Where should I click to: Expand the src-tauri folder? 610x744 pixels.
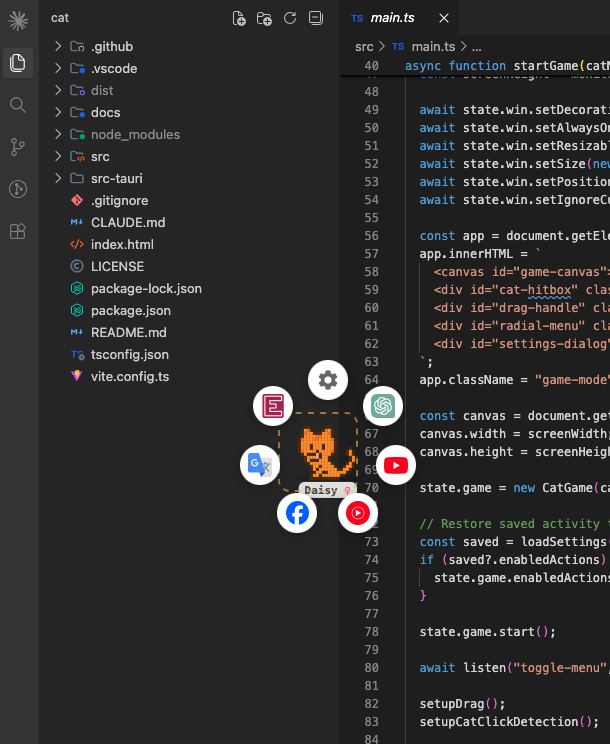[190, 178]
